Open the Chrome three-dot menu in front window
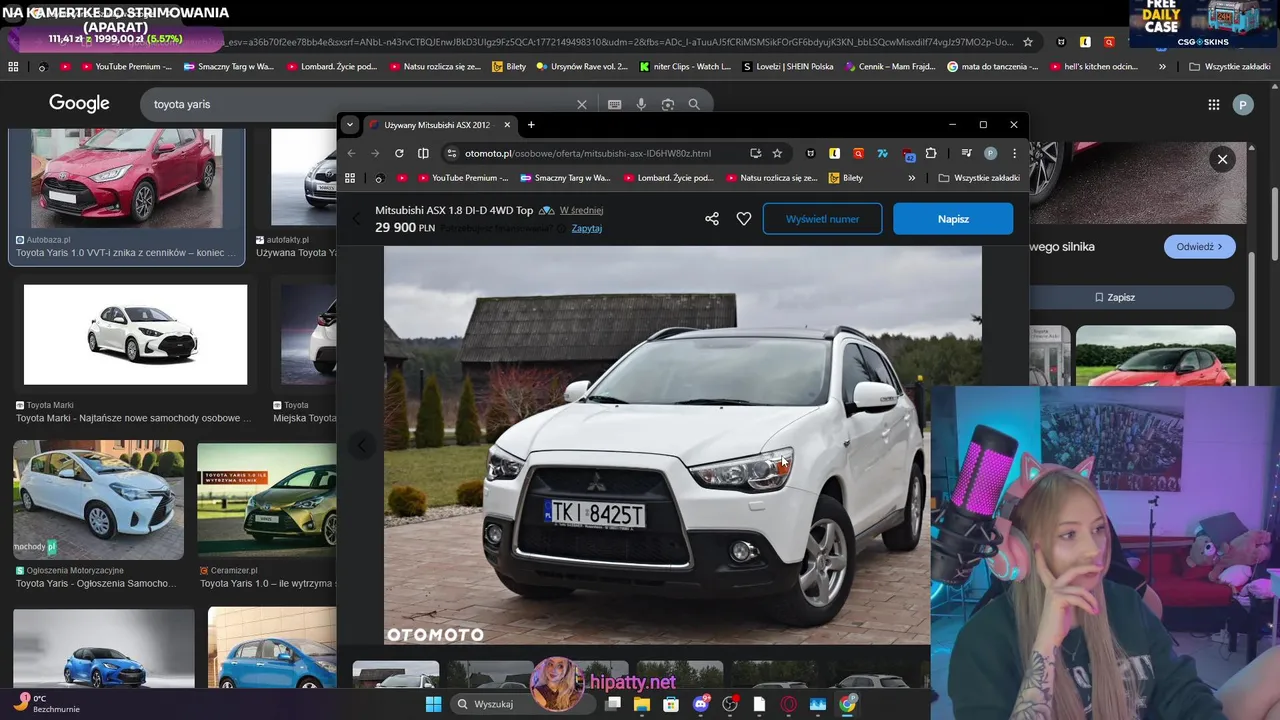 coord(1014,153)
